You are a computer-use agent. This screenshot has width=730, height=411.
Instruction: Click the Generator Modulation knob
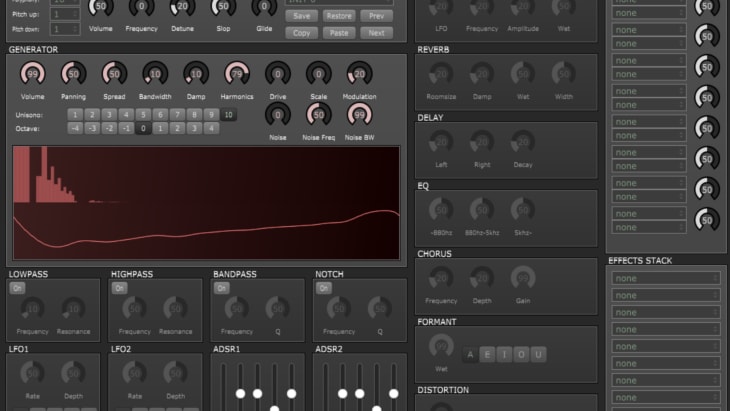pos(359,74)
